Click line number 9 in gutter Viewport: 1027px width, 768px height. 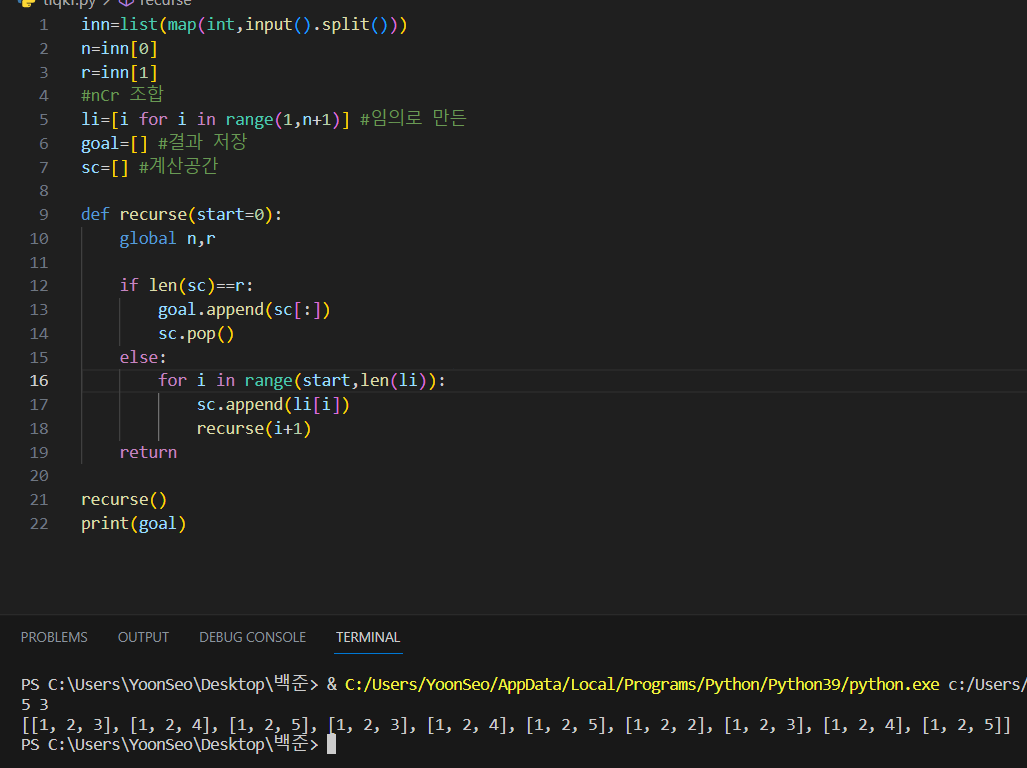coord(44,215)
